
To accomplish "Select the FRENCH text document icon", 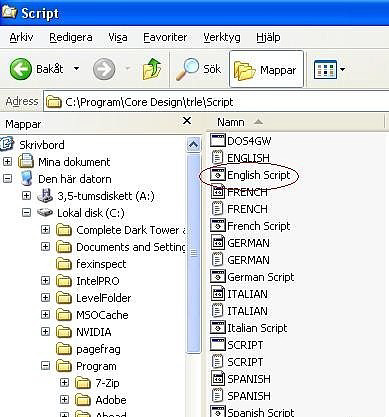I will 217,209.
